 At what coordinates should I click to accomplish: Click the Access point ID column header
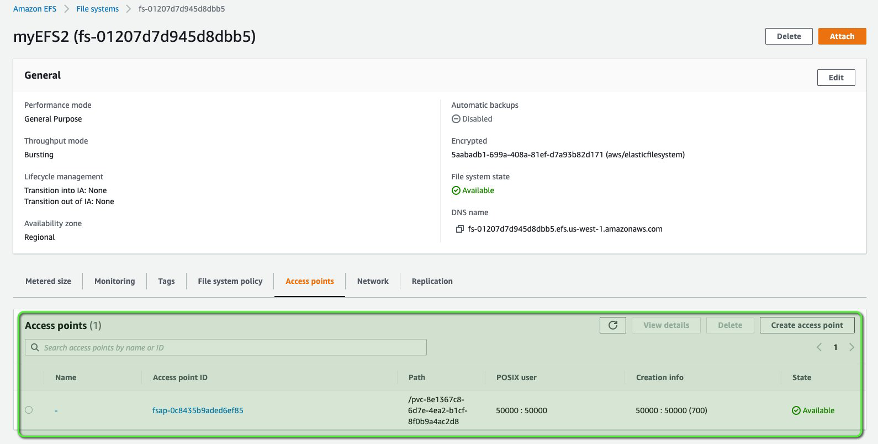coord(180,378)
